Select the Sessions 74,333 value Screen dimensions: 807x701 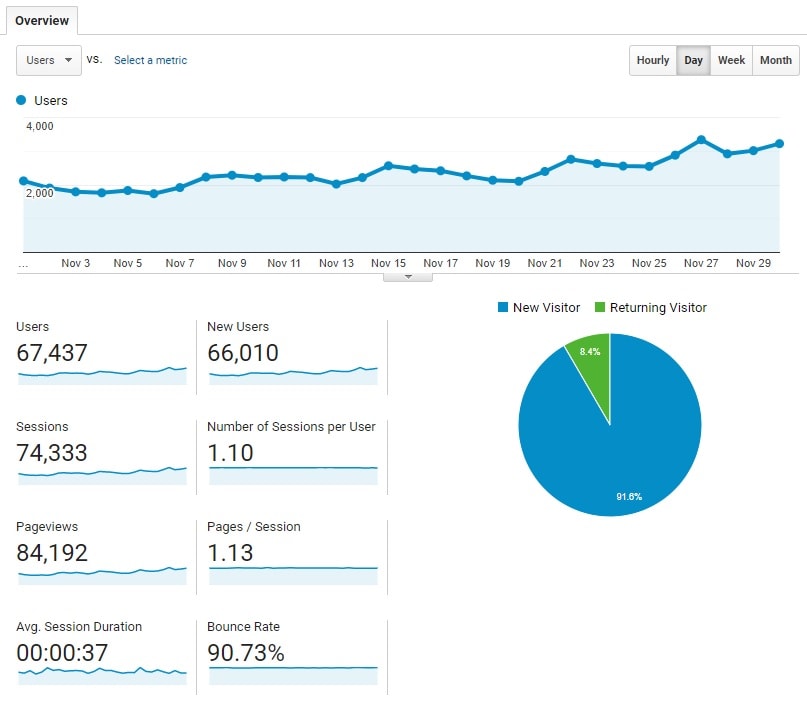click(52, 453)
